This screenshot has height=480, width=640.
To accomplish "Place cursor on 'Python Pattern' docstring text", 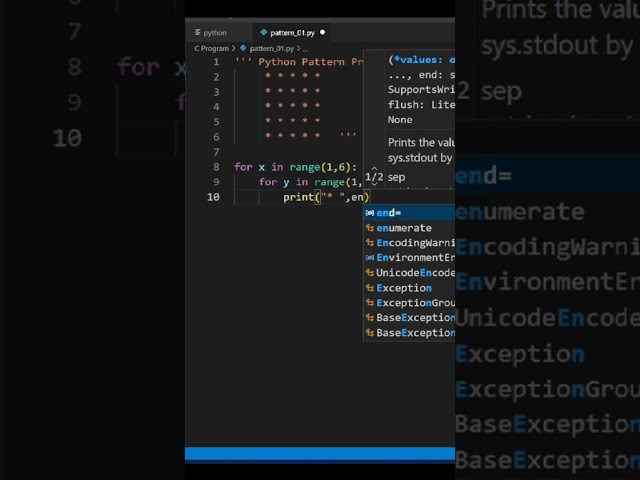I will (301, 62).
